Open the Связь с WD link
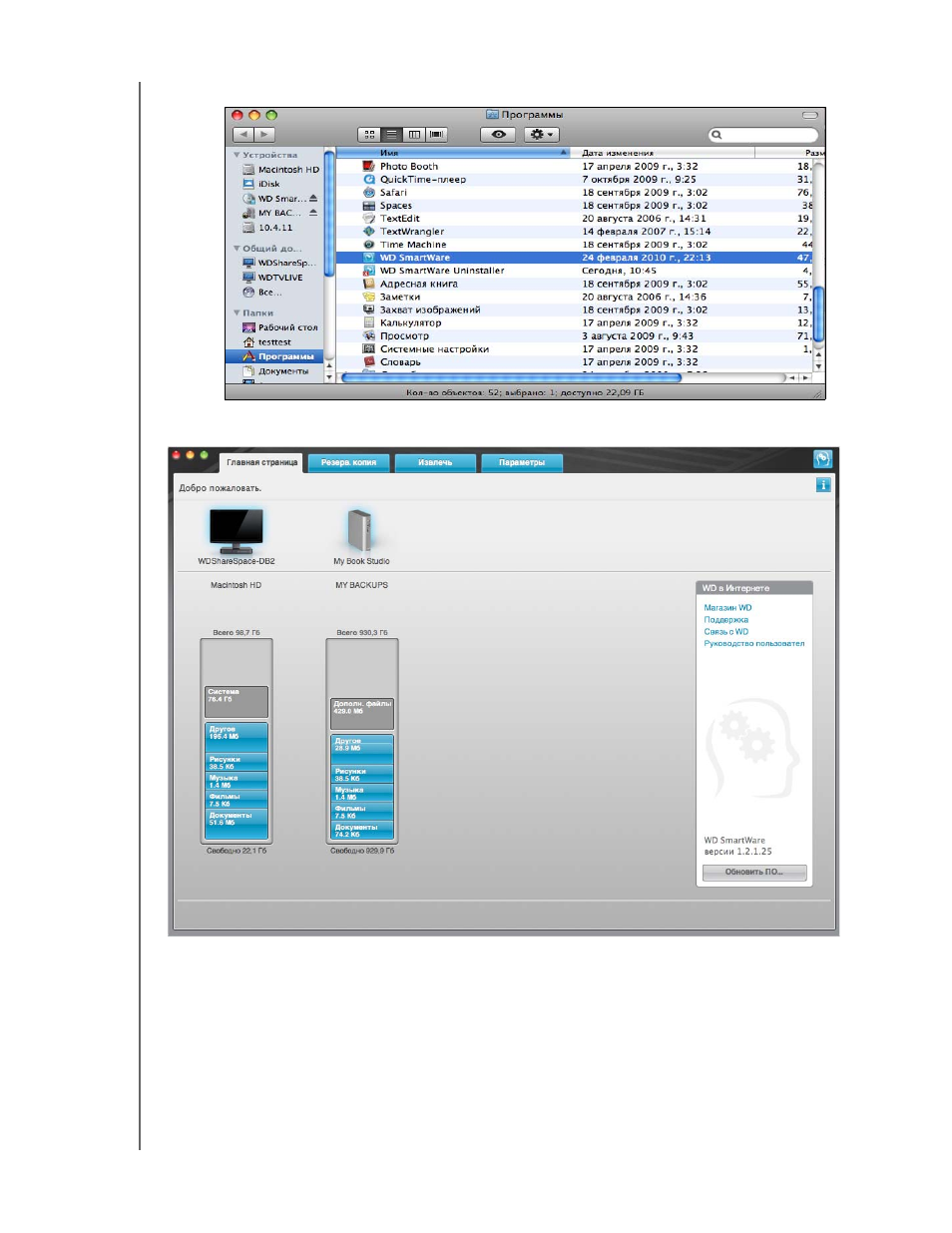The height and width of the screenshot is (1233, 952). coord(725,632)
